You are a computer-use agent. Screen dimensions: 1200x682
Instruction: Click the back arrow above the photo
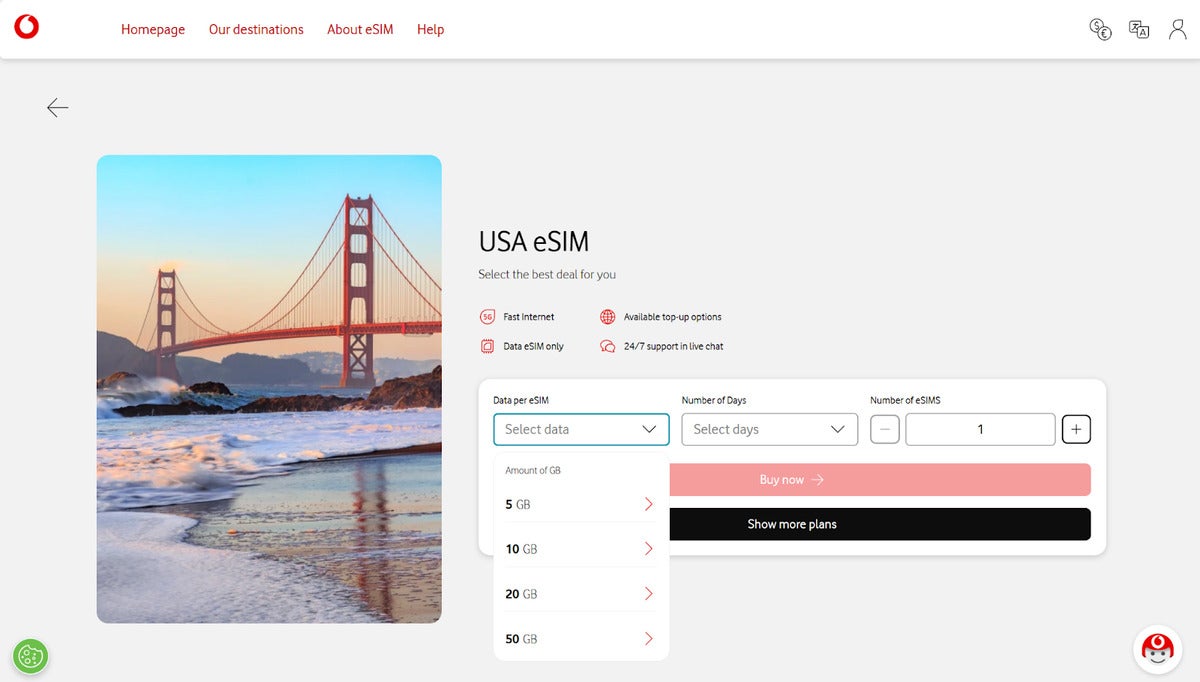(x=57, y=107)
